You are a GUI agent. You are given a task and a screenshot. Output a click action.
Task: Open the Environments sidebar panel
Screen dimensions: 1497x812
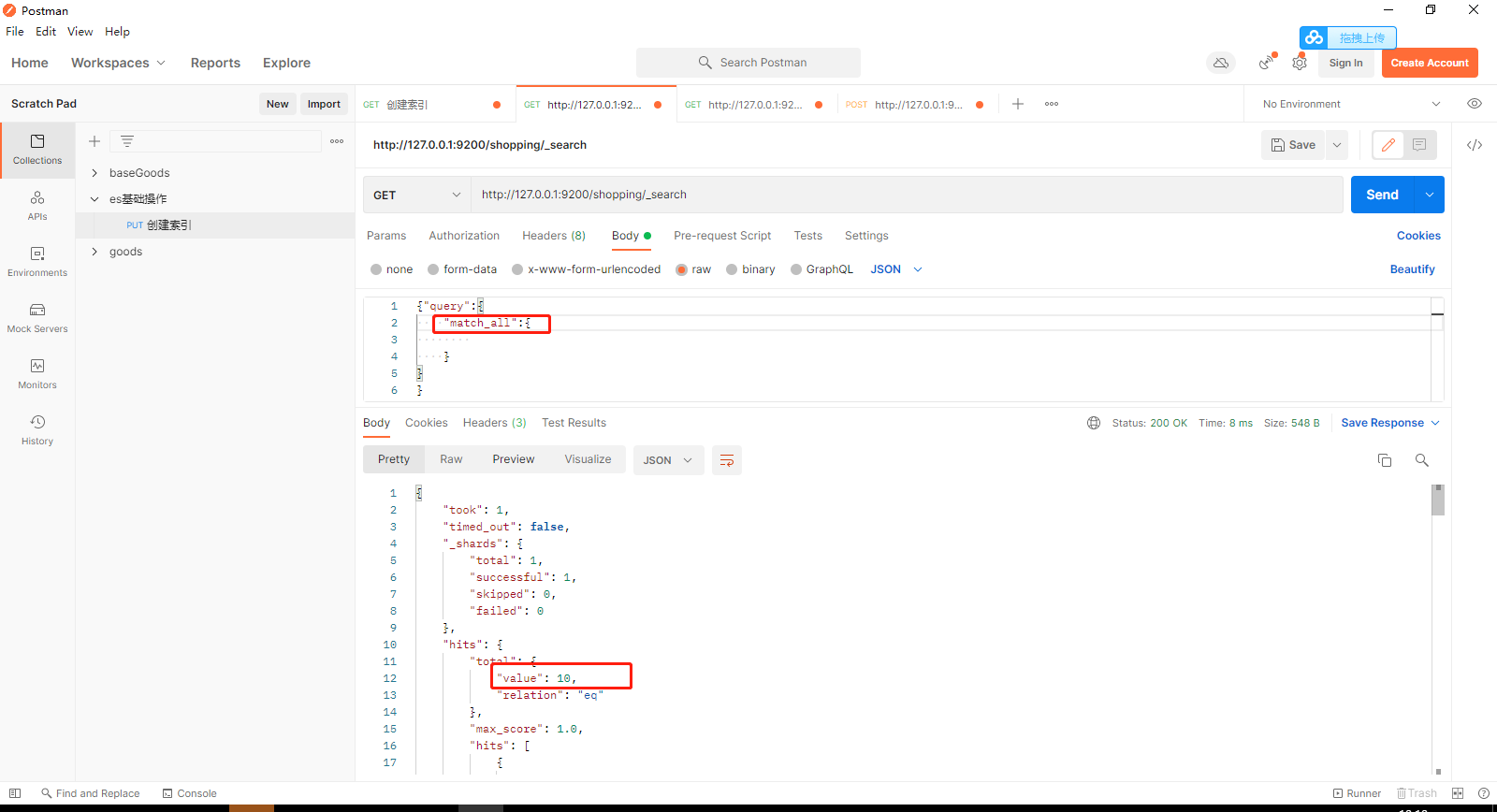click(37, 262)
